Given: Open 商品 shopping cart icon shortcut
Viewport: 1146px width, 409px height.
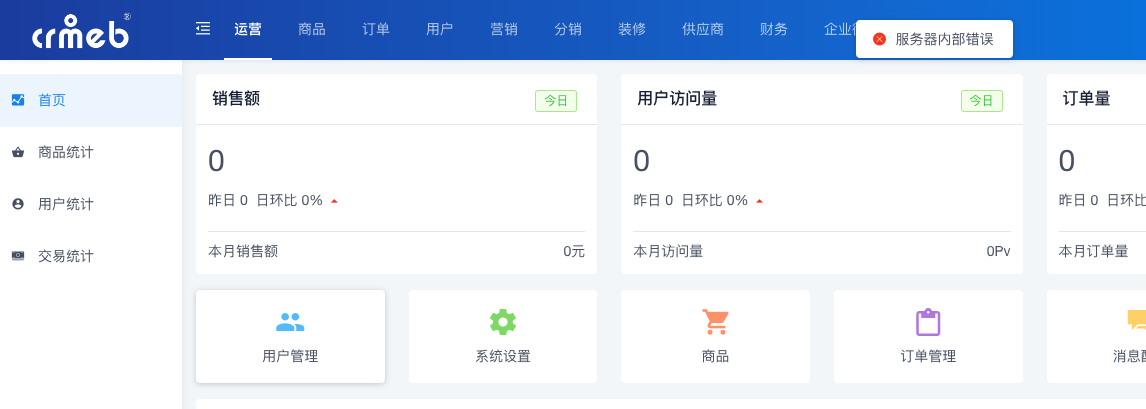Looking at the screenshot, I should [716, 322].
